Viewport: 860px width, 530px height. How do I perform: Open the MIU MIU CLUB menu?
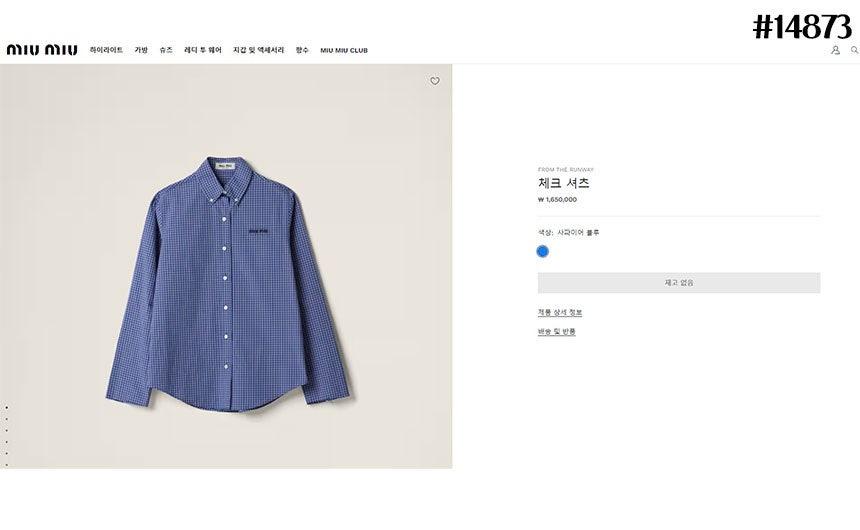click(344, 50)
